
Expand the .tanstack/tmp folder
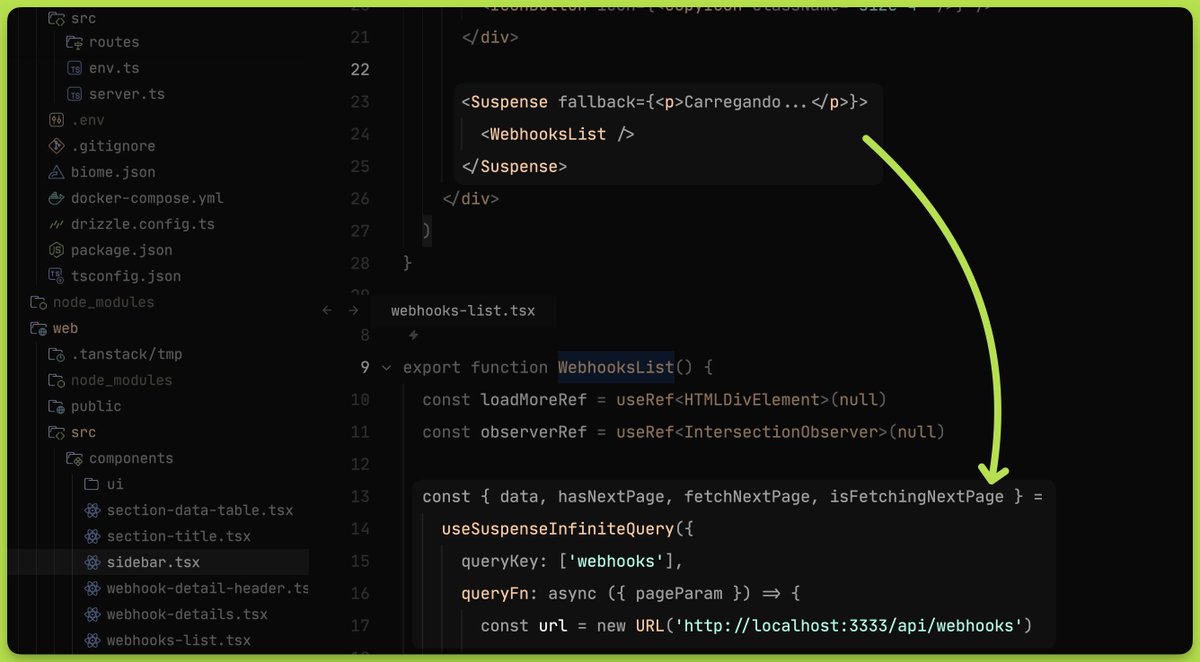point(126,354)
